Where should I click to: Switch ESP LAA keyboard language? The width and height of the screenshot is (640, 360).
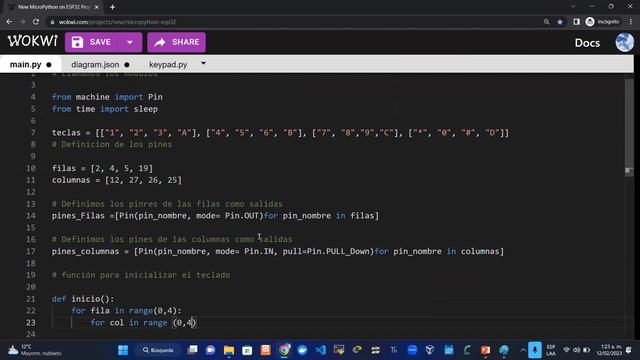click(x=551, y=350)
